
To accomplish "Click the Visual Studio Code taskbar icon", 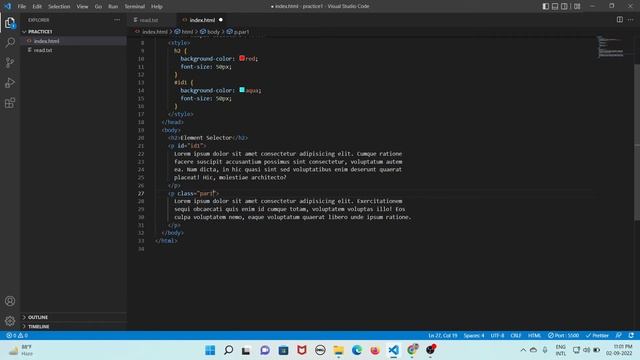I will click(x=393, y=350).
